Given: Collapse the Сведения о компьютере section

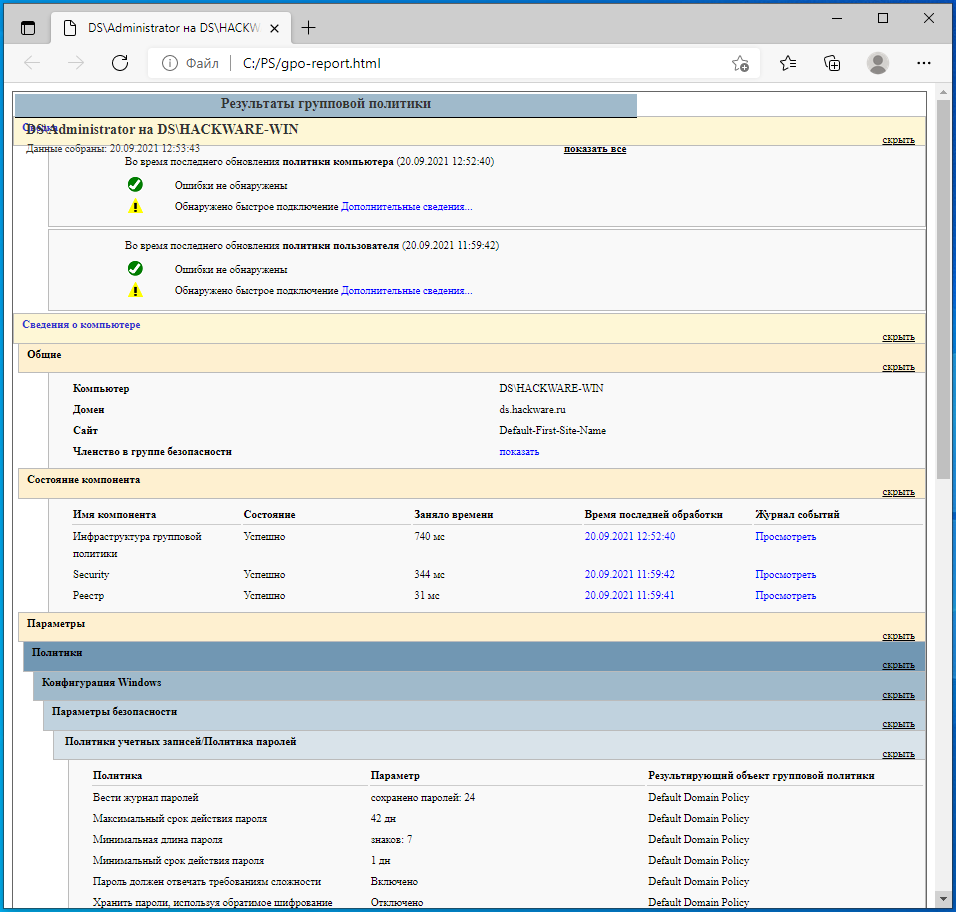Looking at the screenshot, I should tap(898, 337).
